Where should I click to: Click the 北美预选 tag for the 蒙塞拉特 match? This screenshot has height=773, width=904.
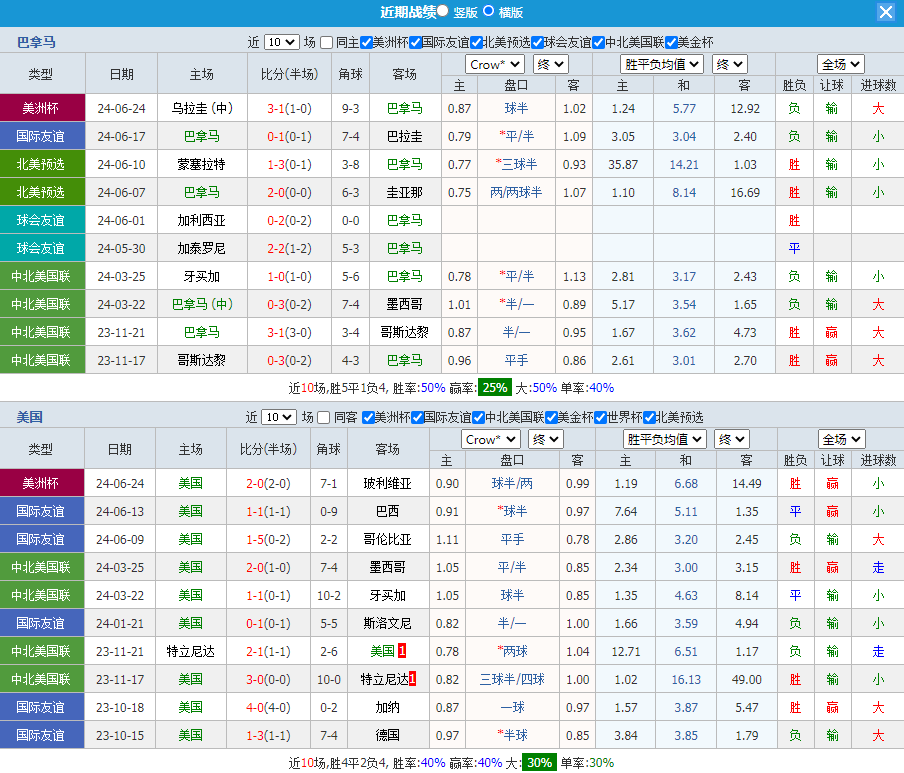coord(42,164)
